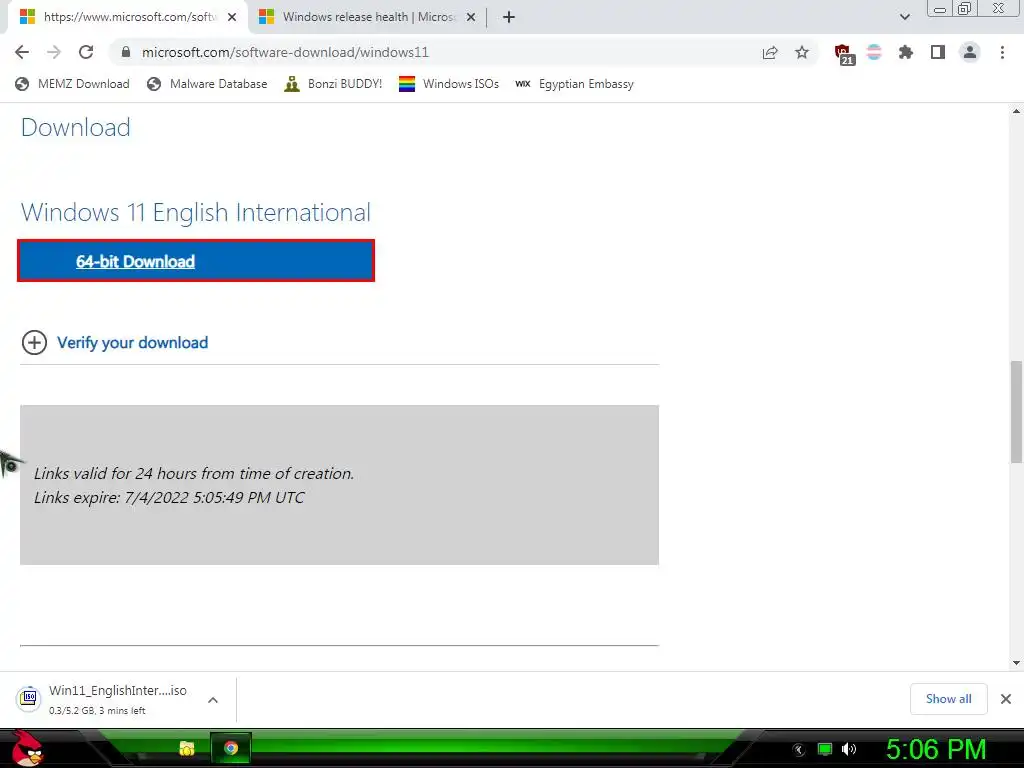Close the microsoft.com software tab

point(232,17)
